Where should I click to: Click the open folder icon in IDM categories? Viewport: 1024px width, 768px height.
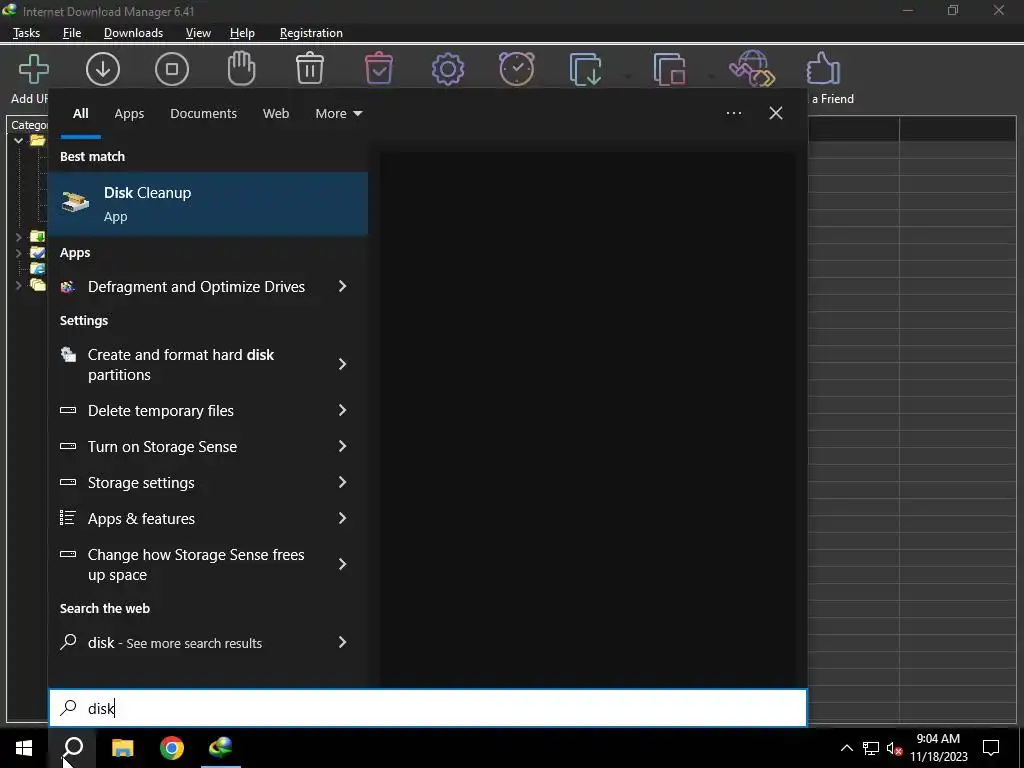[x=38, y=140]
